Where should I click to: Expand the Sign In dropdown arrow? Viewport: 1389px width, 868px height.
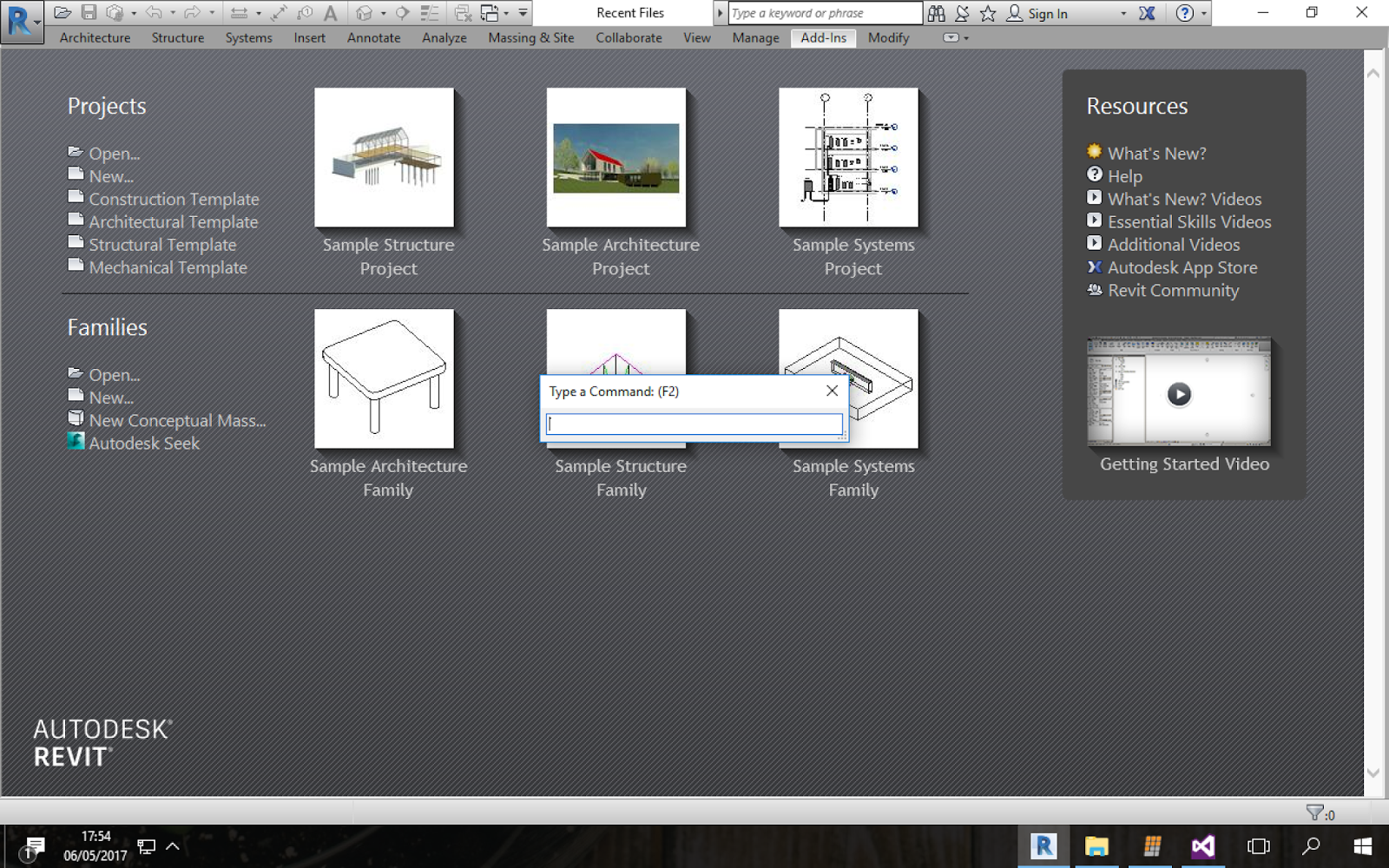tap(1123, 13)
